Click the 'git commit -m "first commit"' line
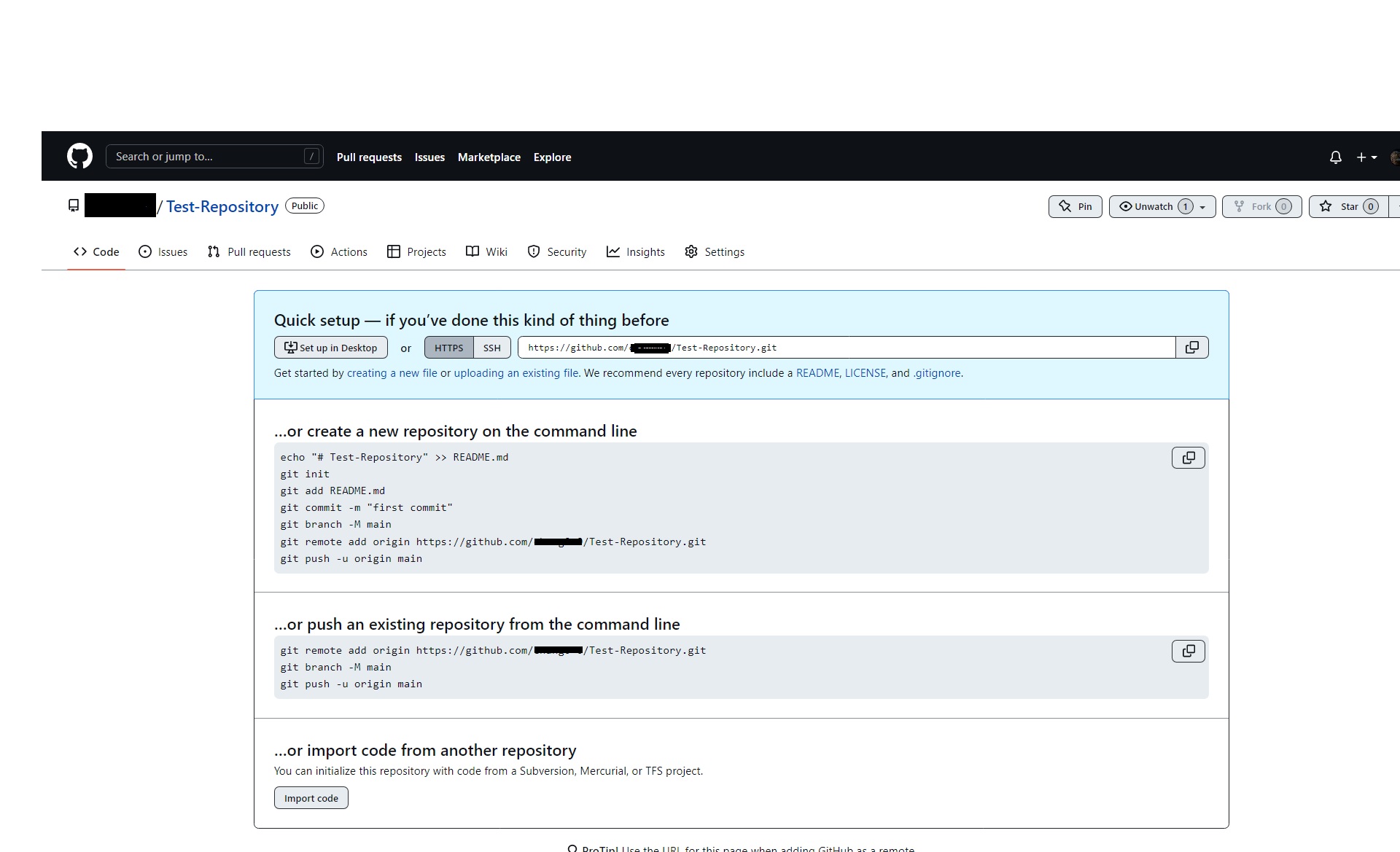1400x852 pixels. pyautogui.click(x=366, y=507)
